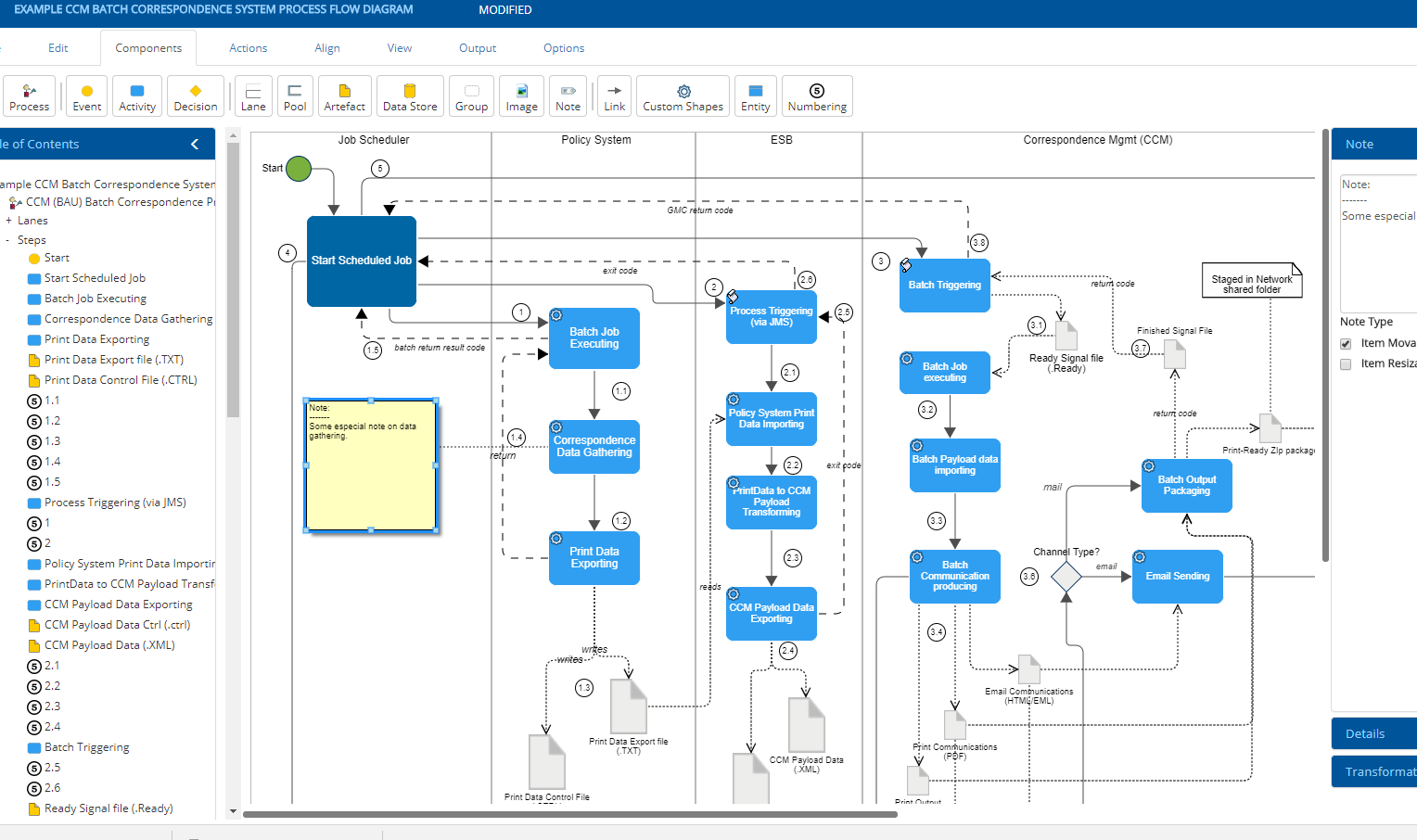The image size is (1417, 840).
Task: Select Start Scheduled Job in contents tree
Action: click(x=95, y=278)
